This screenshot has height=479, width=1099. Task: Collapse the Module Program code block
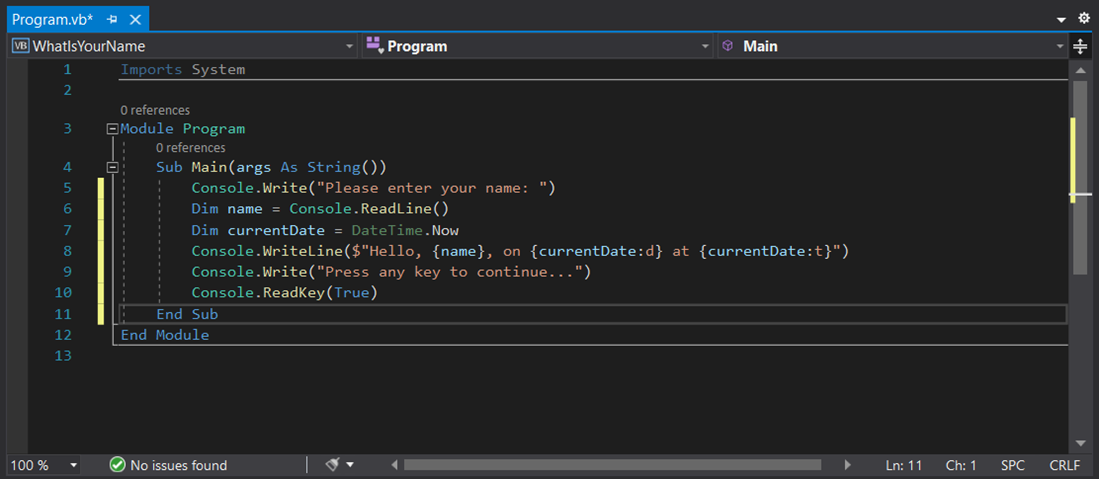111,129
